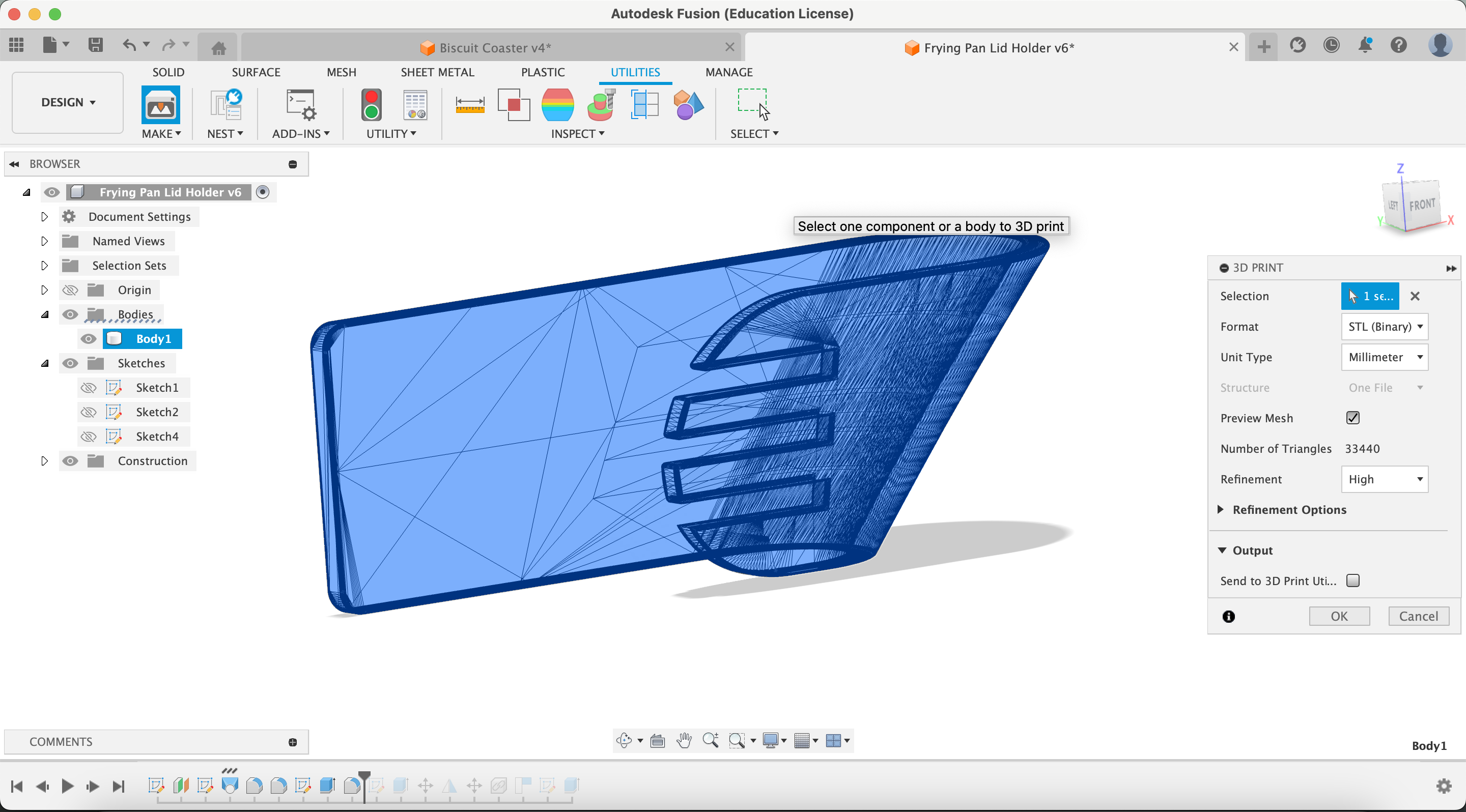The height and width of the screenshot is (812, 1466).
Task: Expand the Construction folder
Action: [x=43, y=461]
